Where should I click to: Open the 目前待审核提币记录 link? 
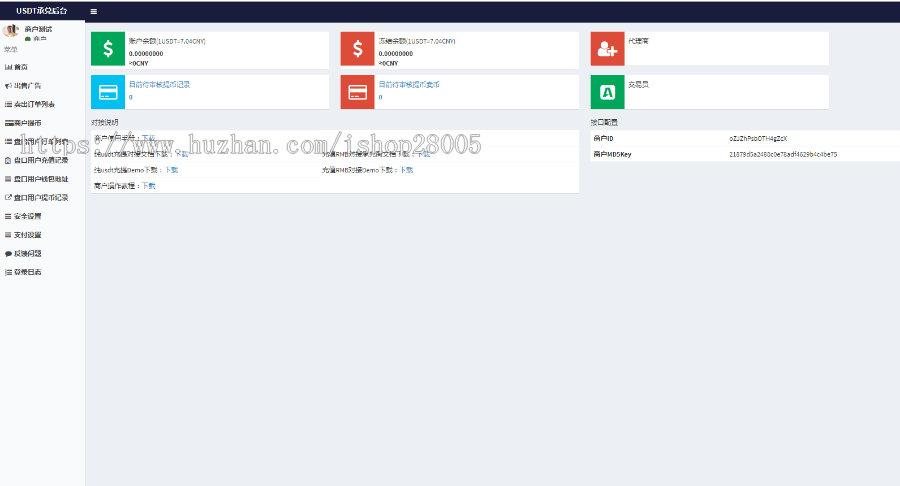point(159,84)
